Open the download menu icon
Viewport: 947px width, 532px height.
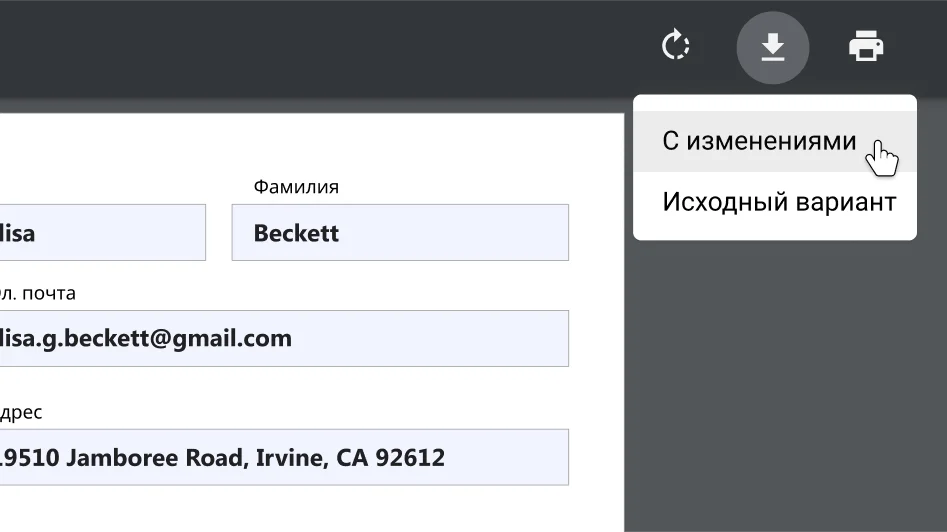(x=772, y=46)
